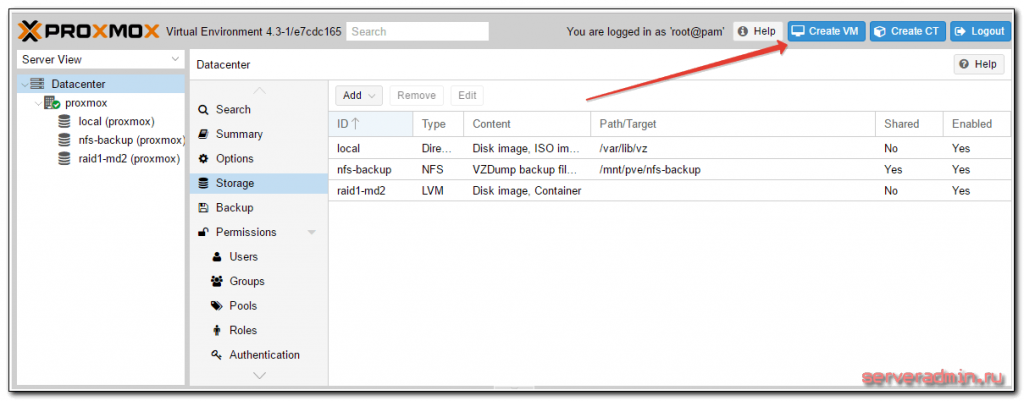Open Help in the top header

756,31
